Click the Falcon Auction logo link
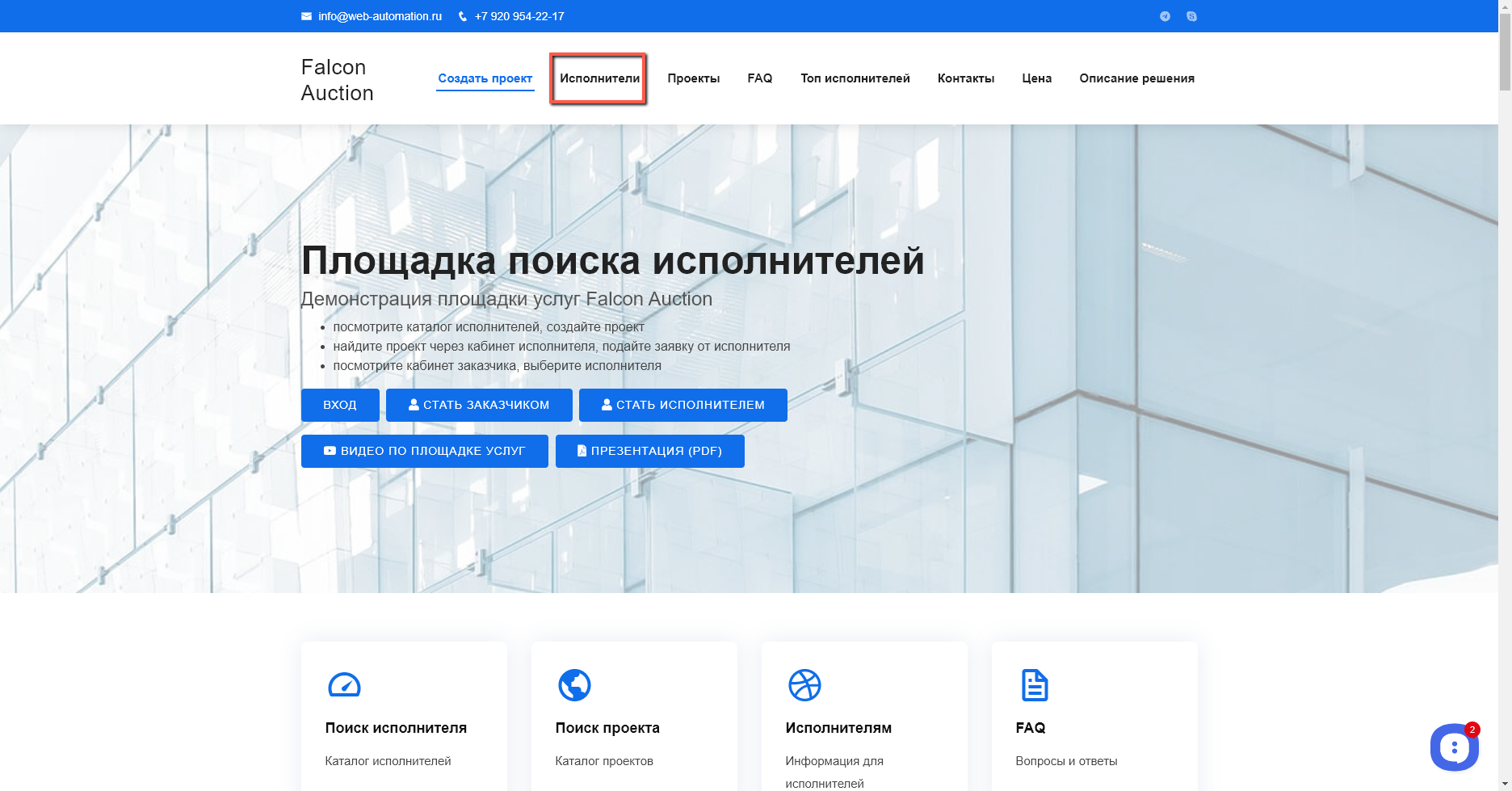The image size is (1512, 791). [x=337, y=80]
